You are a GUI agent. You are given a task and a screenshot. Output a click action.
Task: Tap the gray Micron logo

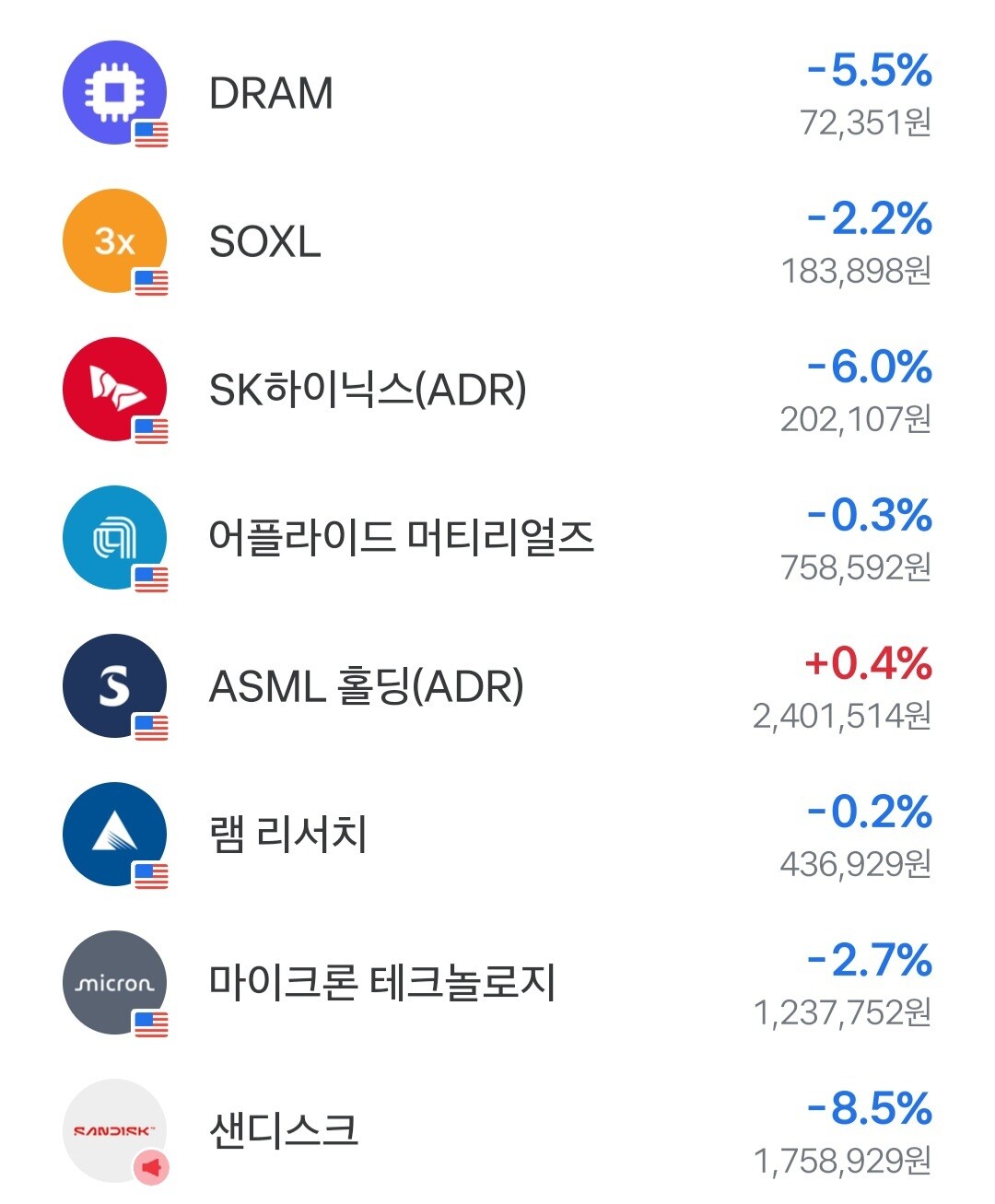point(114,982)
